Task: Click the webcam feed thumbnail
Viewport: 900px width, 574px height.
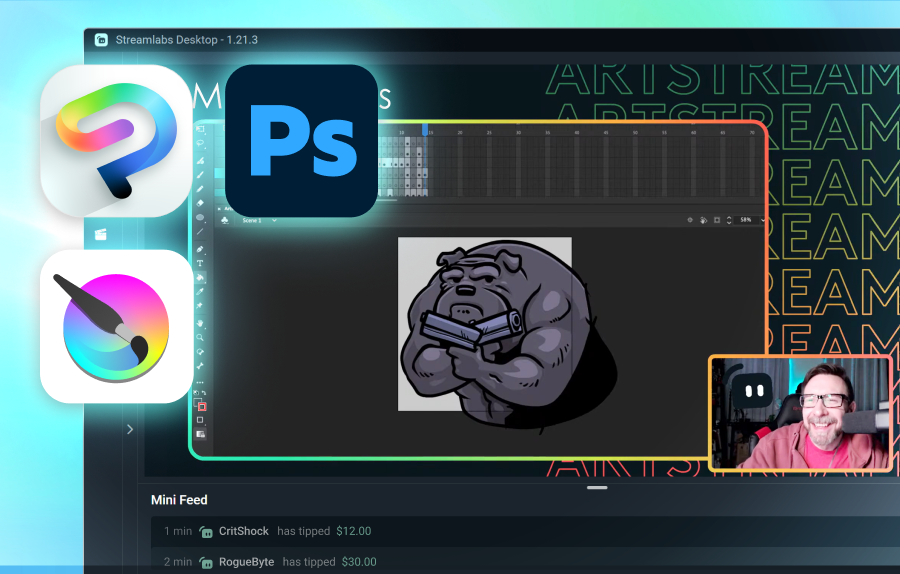Action: (x=801, y=413)
